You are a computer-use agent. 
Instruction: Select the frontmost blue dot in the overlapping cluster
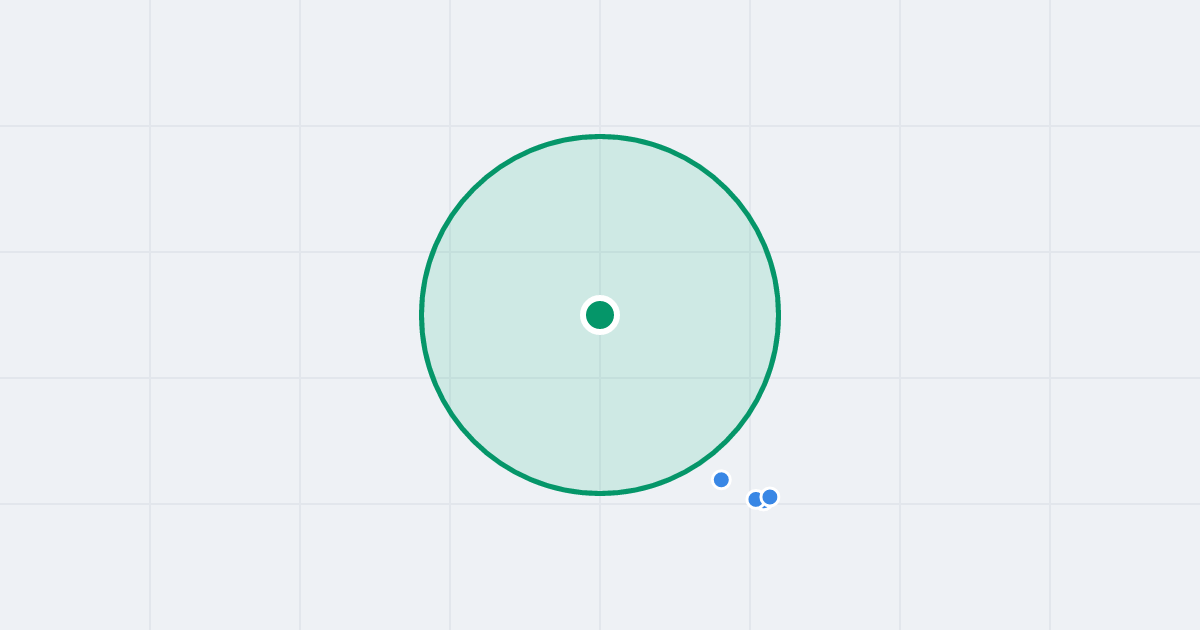coord(769,497)
